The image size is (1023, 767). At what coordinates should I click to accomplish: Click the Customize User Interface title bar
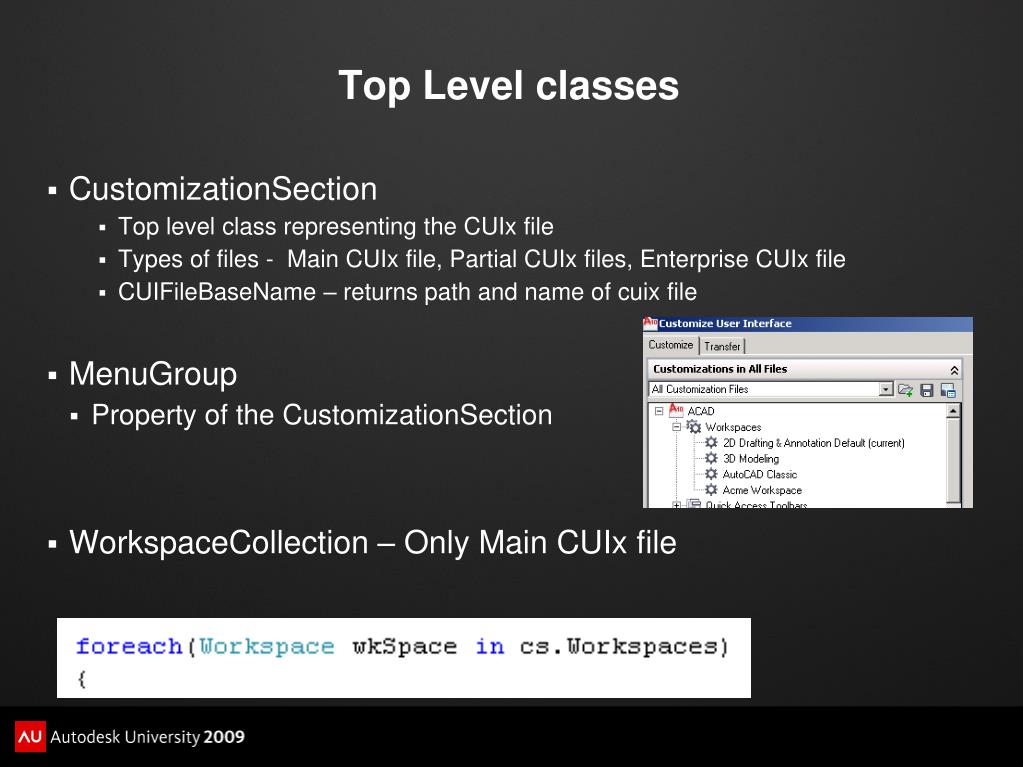pos(808,323)
